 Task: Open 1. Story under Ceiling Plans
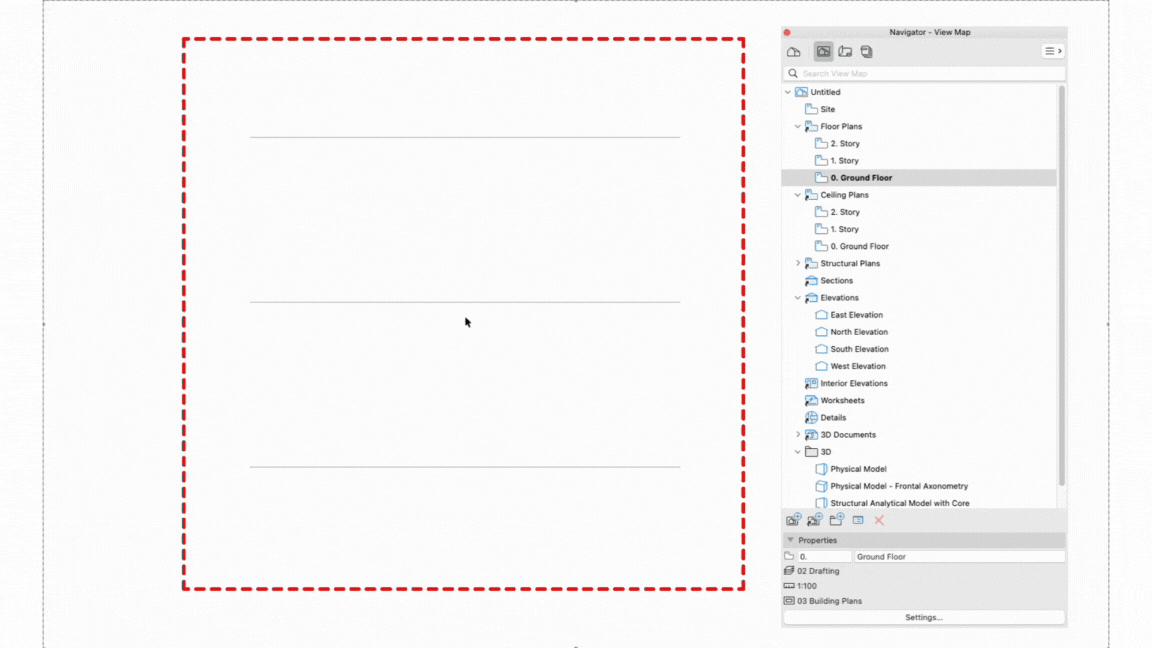tap(844, 229)
